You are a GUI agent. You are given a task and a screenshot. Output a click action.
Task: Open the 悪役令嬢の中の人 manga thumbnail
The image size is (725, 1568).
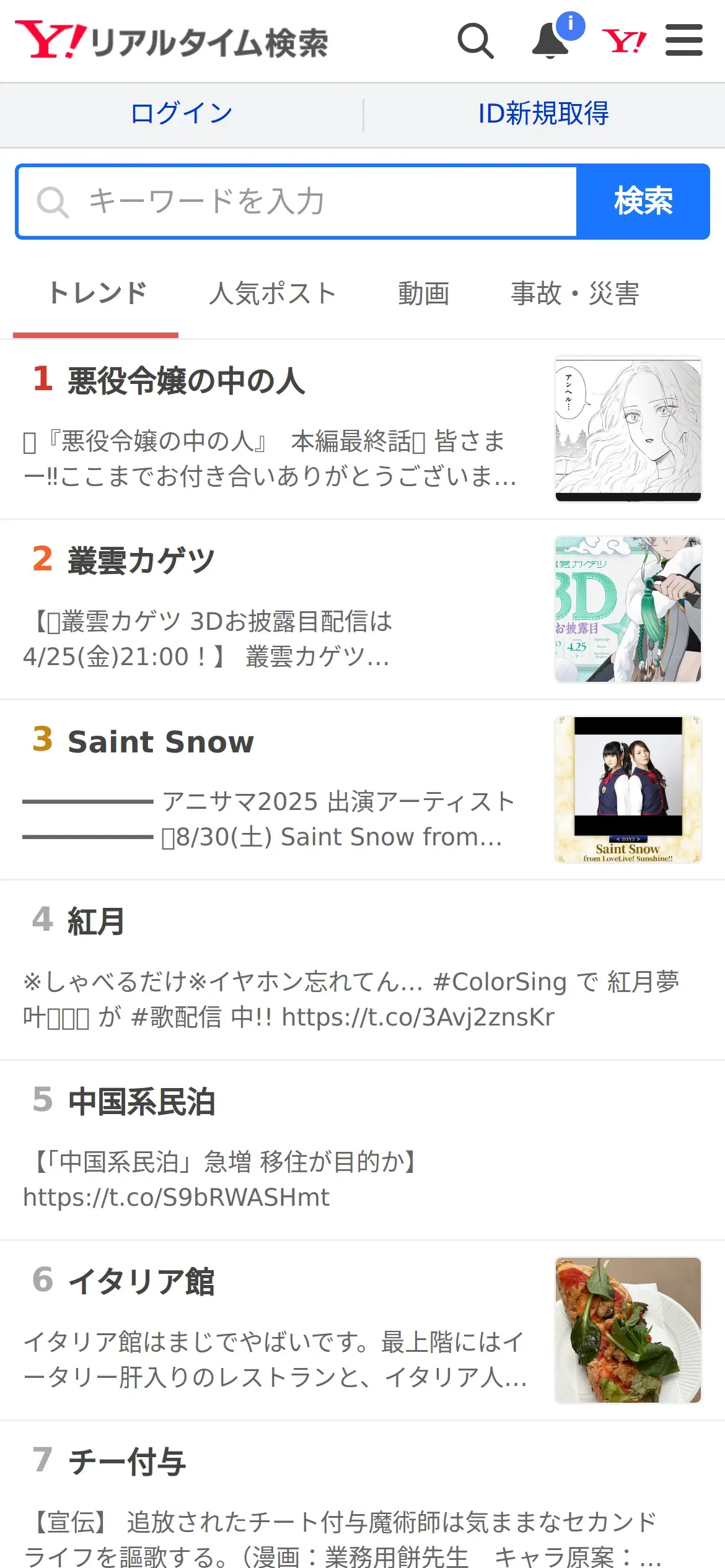(x=628, y=429)
